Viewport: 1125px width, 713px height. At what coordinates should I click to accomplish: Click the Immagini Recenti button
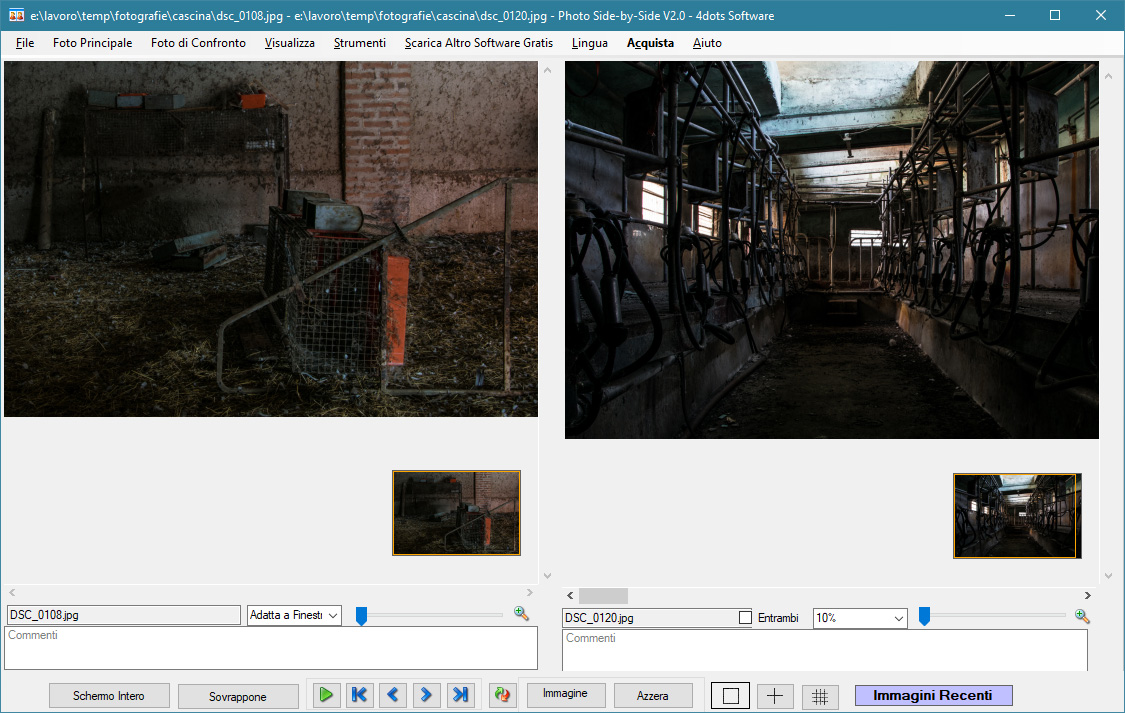(x=933, y=696)
